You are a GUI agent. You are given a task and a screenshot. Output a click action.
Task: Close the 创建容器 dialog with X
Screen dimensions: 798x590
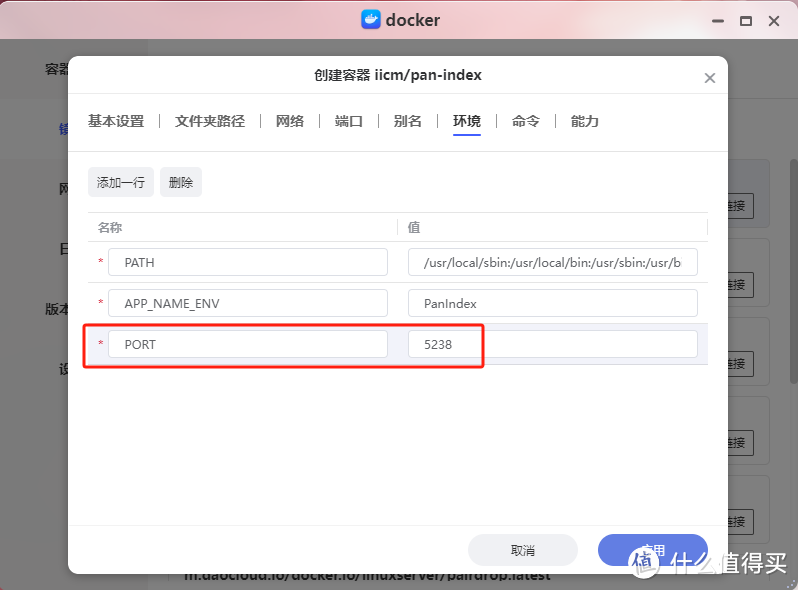(x=709, y=78)
